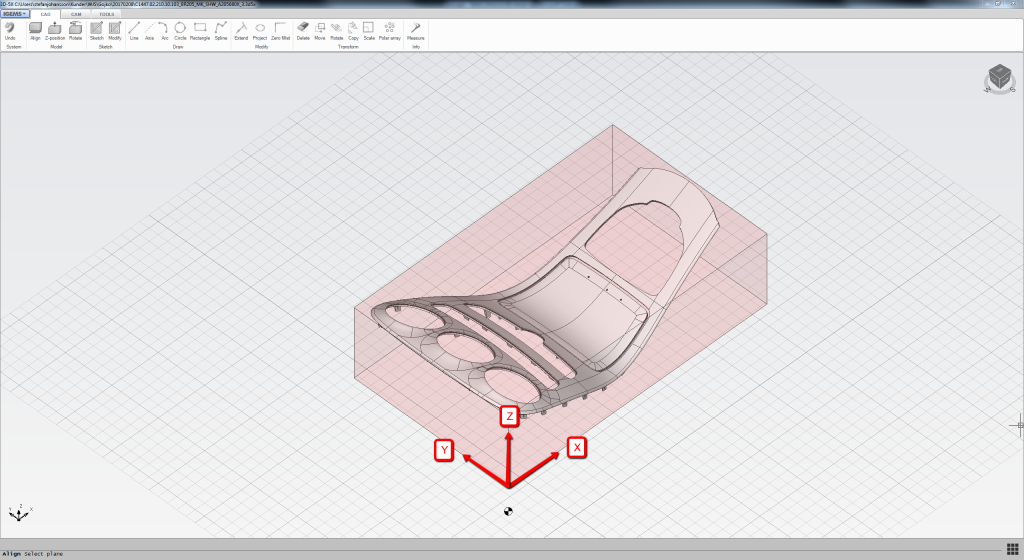
Task: Choose the Z-position tool
Action: click(55, 31)
